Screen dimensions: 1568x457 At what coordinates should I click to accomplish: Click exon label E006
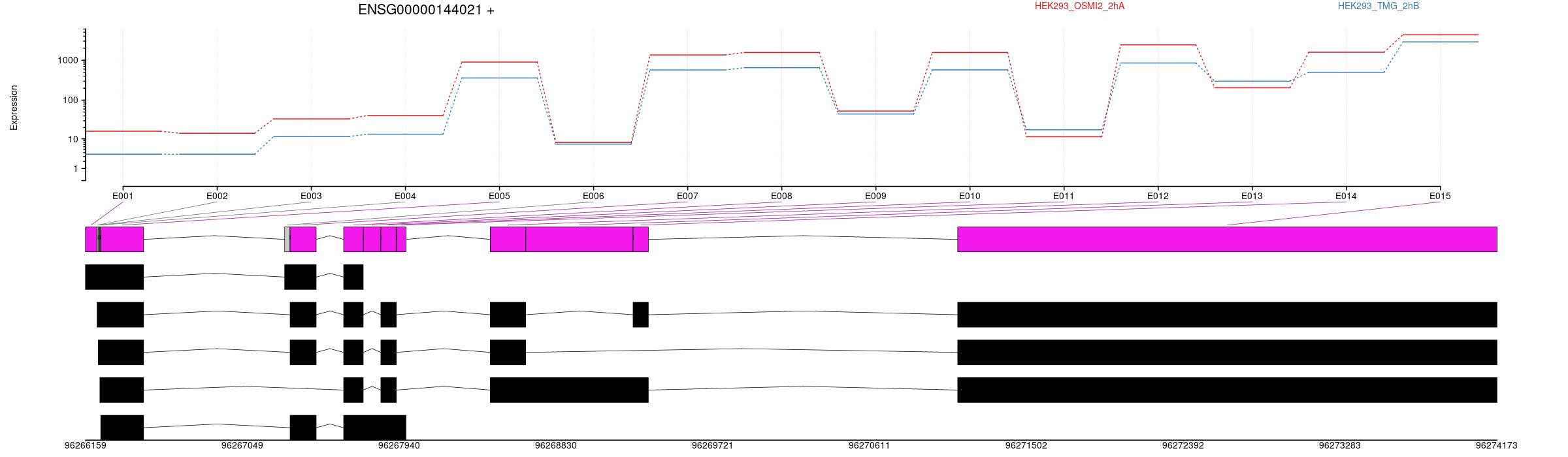click(593, 196)
